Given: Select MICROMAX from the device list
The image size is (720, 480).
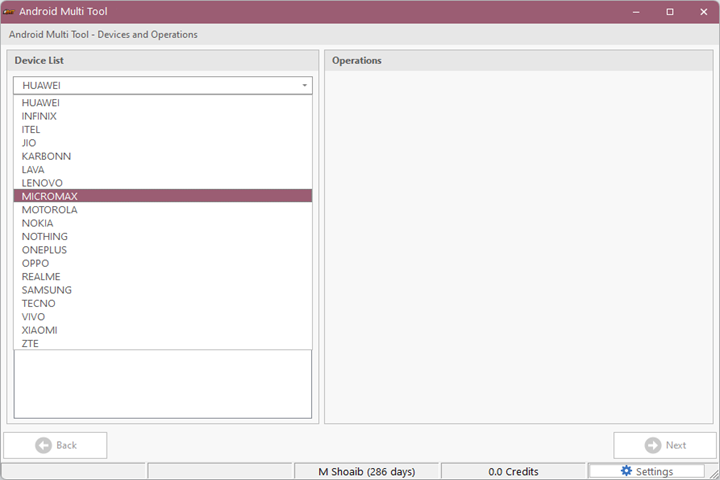Looking at the screenshot, I should click(x=50, y=197).
